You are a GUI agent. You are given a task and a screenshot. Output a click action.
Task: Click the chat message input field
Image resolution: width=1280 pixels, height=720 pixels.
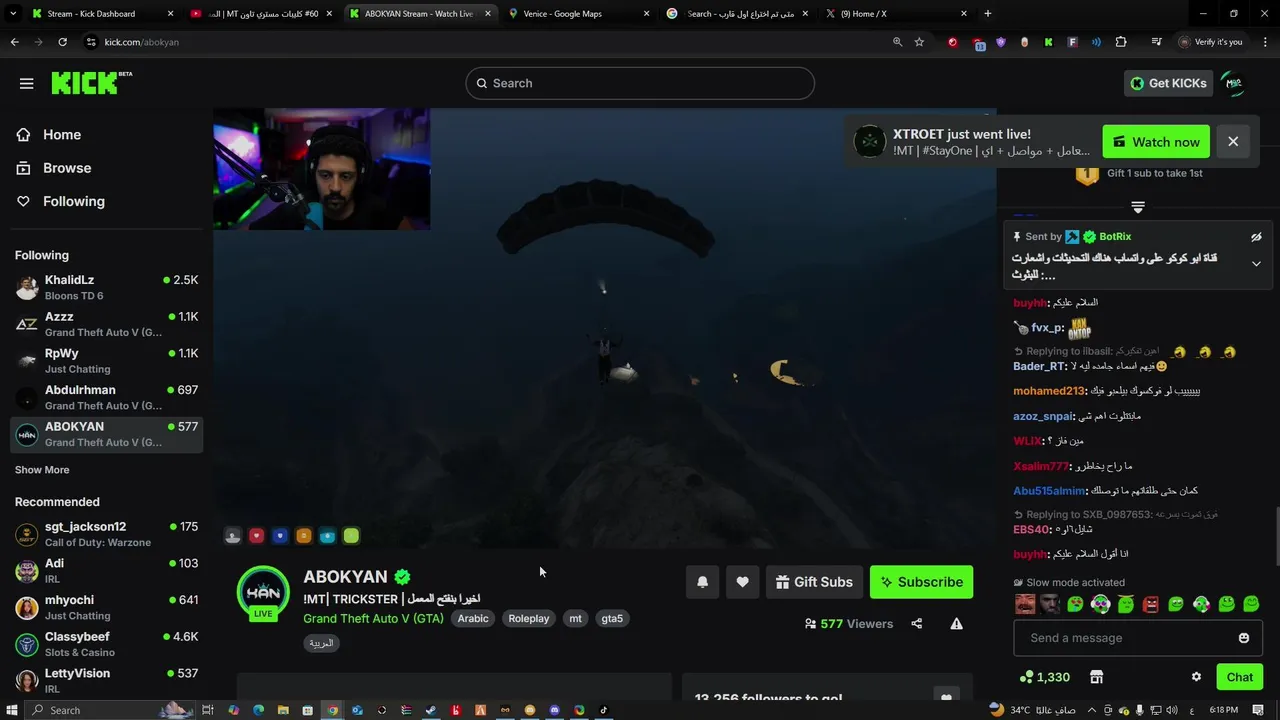[1137, 638]
